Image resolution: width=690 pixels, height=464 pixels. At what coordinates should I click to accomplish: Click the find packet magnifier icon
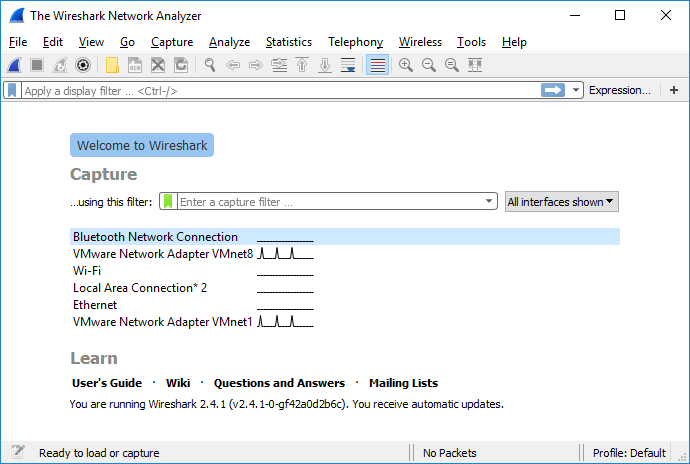210,65
